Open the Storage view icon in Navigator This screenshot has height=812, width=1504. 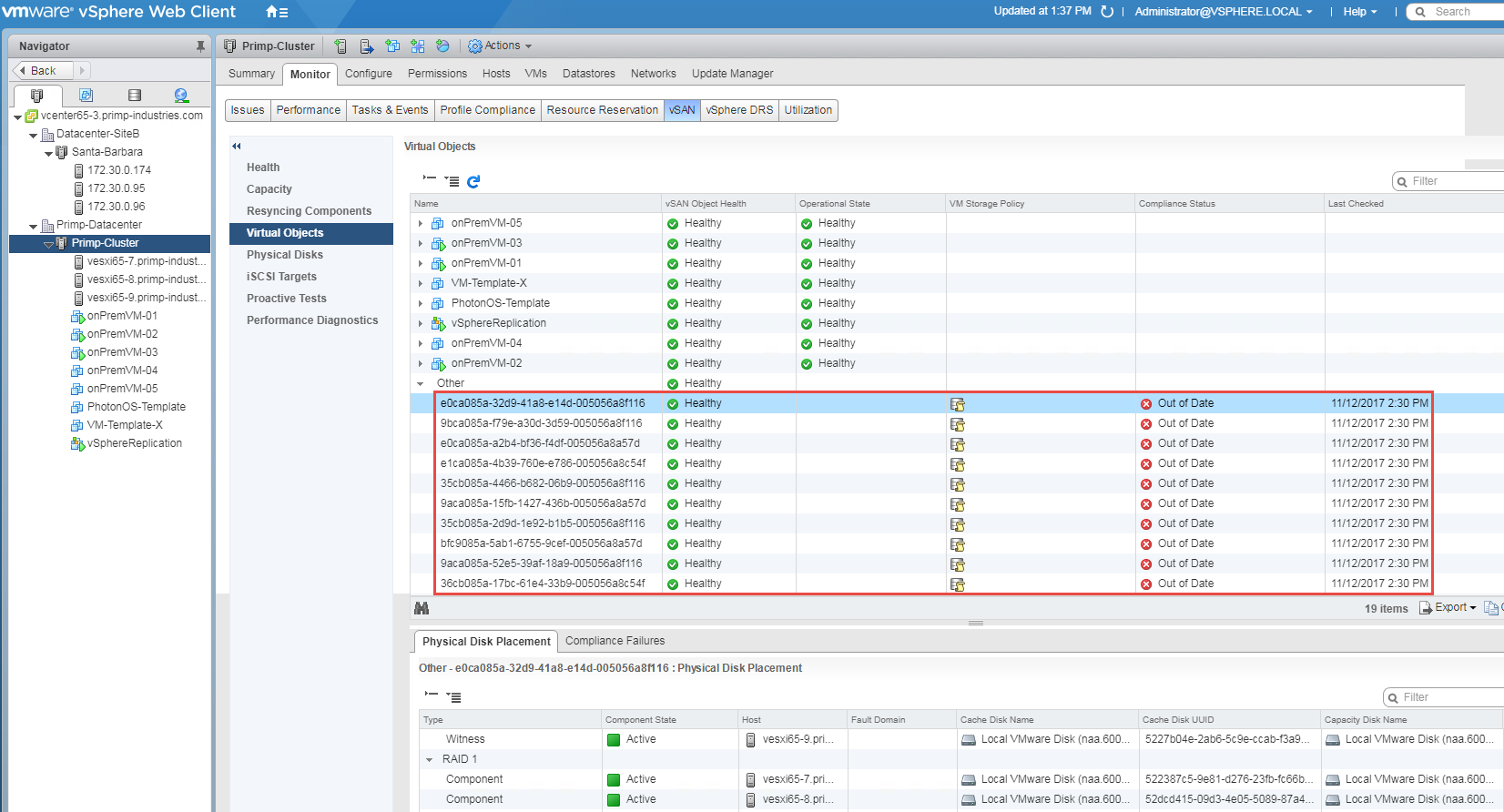135,96
